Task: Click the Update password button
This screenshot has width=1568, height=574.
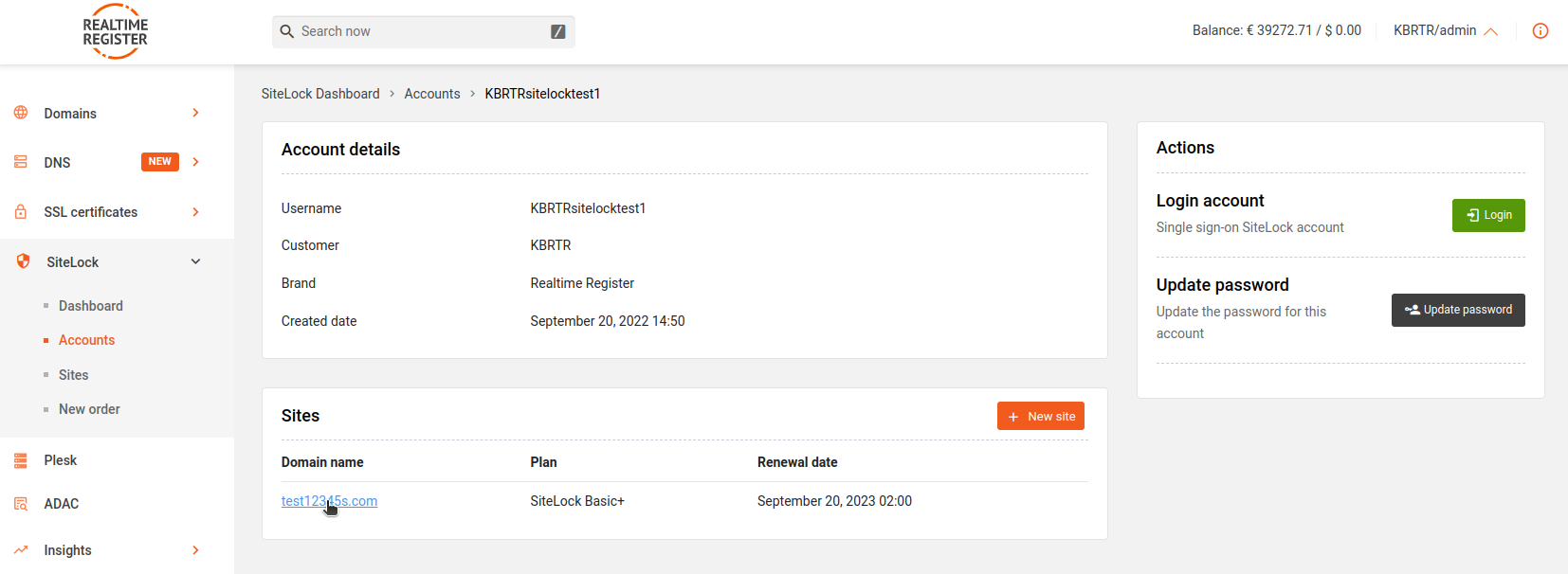Action: coord(1458,310)
